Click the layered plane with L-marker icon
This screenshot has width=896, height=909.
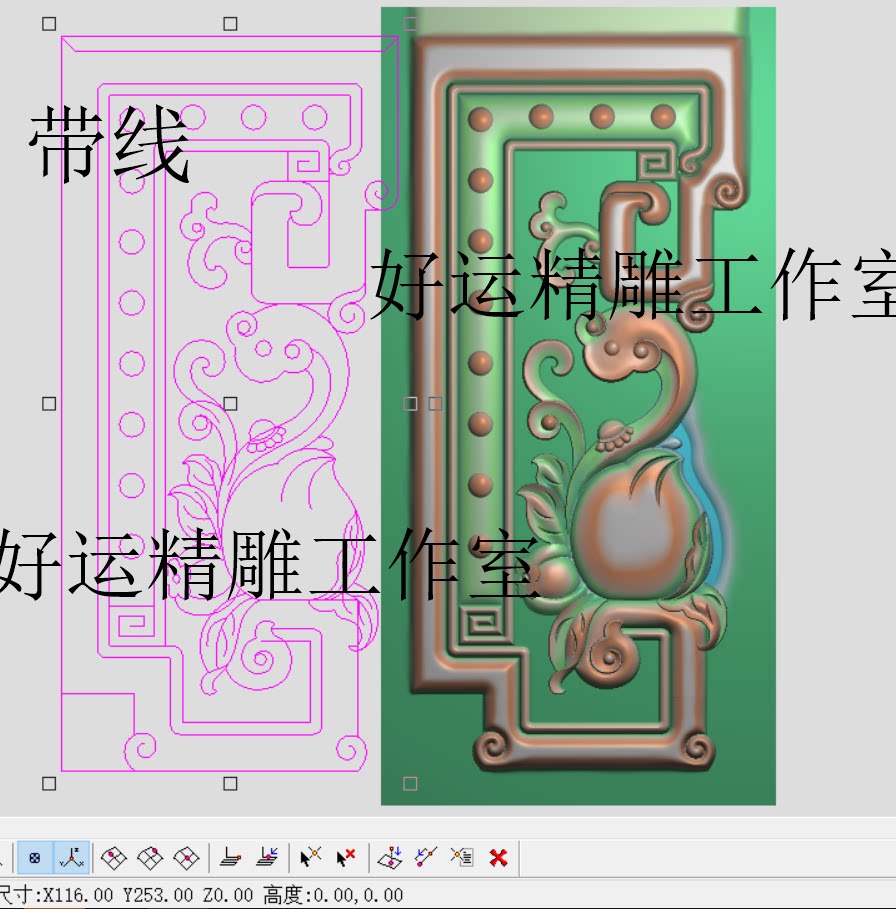coord(230,857)
